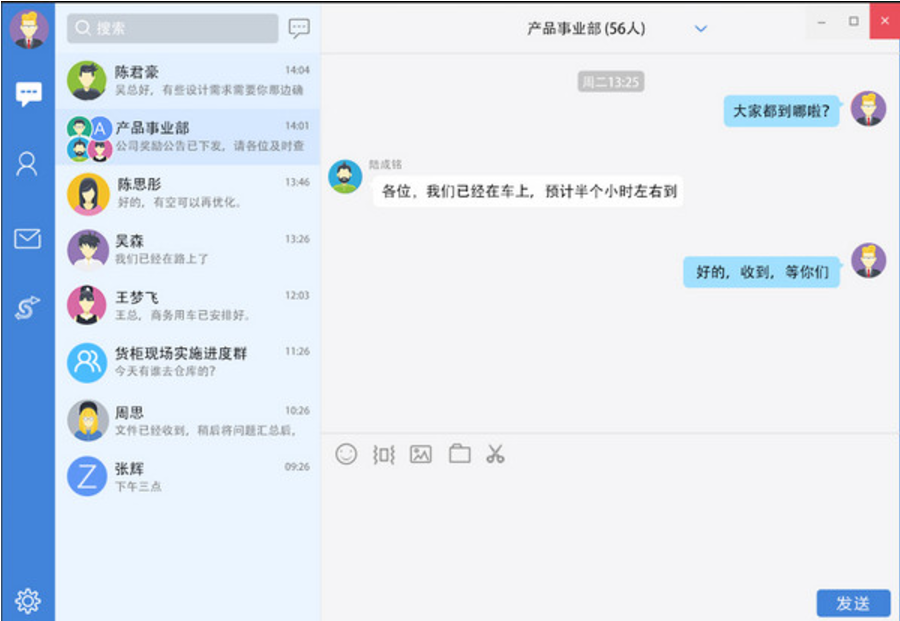
Task: Click the search input field
Action: coord(170,29)
